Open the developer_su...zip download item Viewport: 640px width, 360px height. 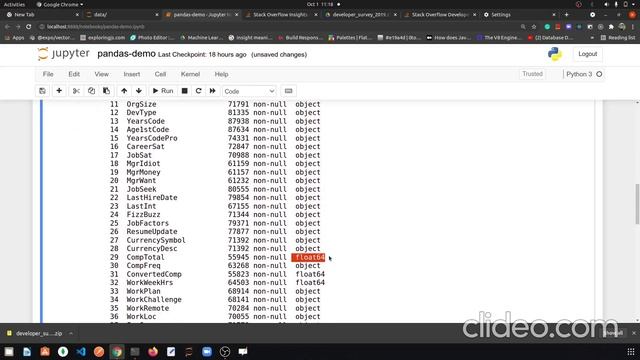click(x=35, y=333)
